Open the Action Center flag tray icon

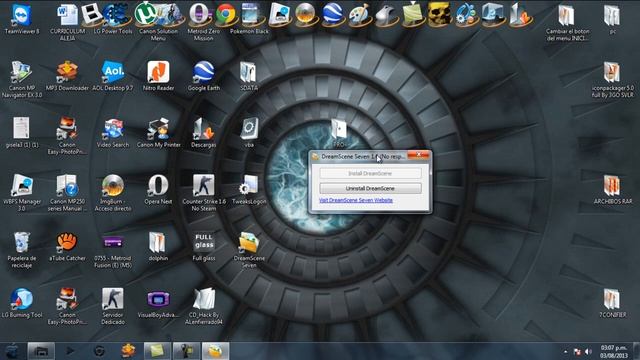pyautogui.click(x=577, y=351)
